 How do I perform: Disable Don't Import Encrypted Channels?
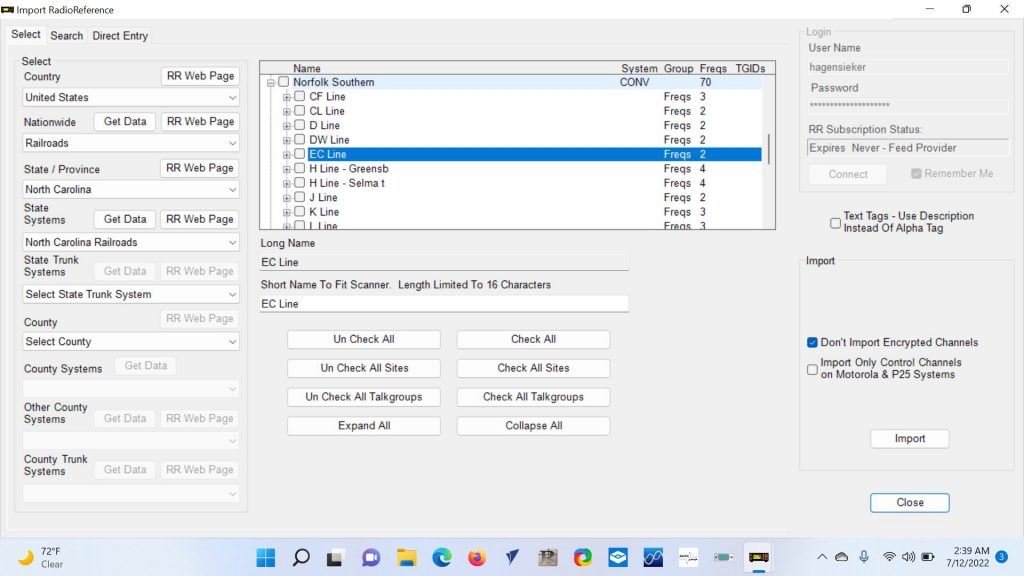coord(813,343)
